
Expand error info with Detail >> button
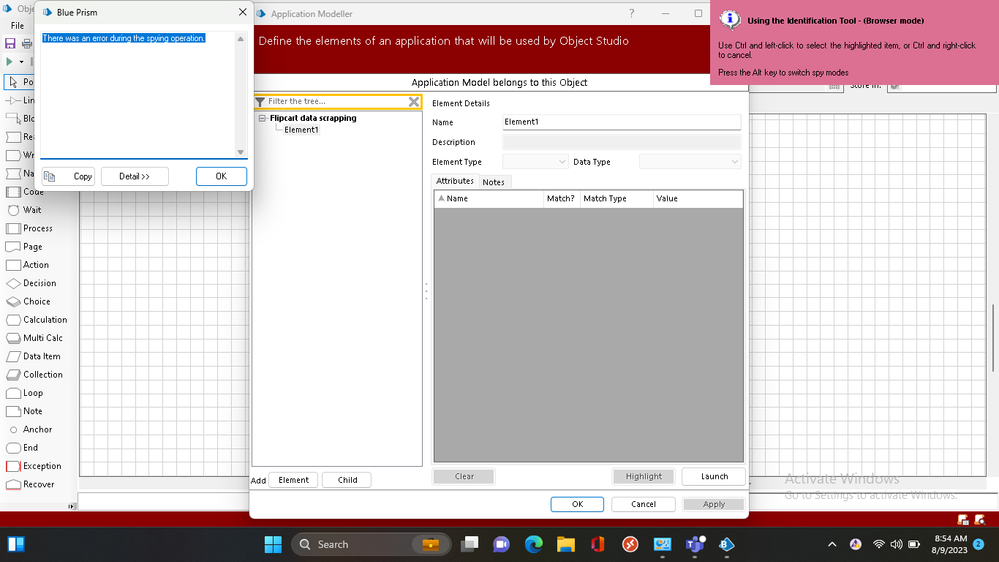pos(134,176)
